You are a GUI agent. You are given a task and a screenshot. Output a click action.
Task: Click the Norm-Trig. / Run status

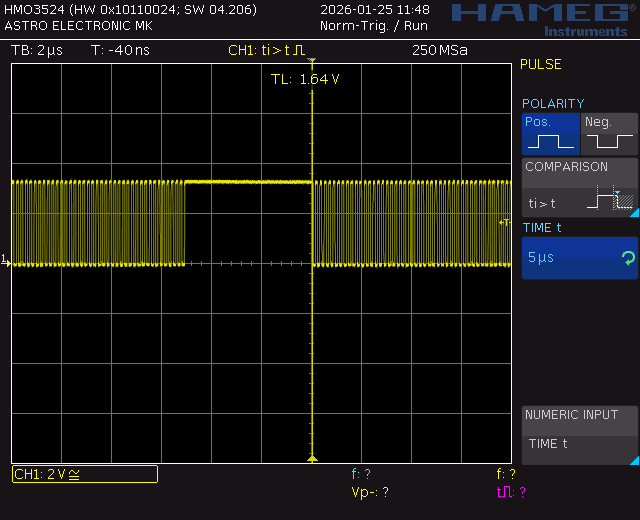[x=373, y=26]
